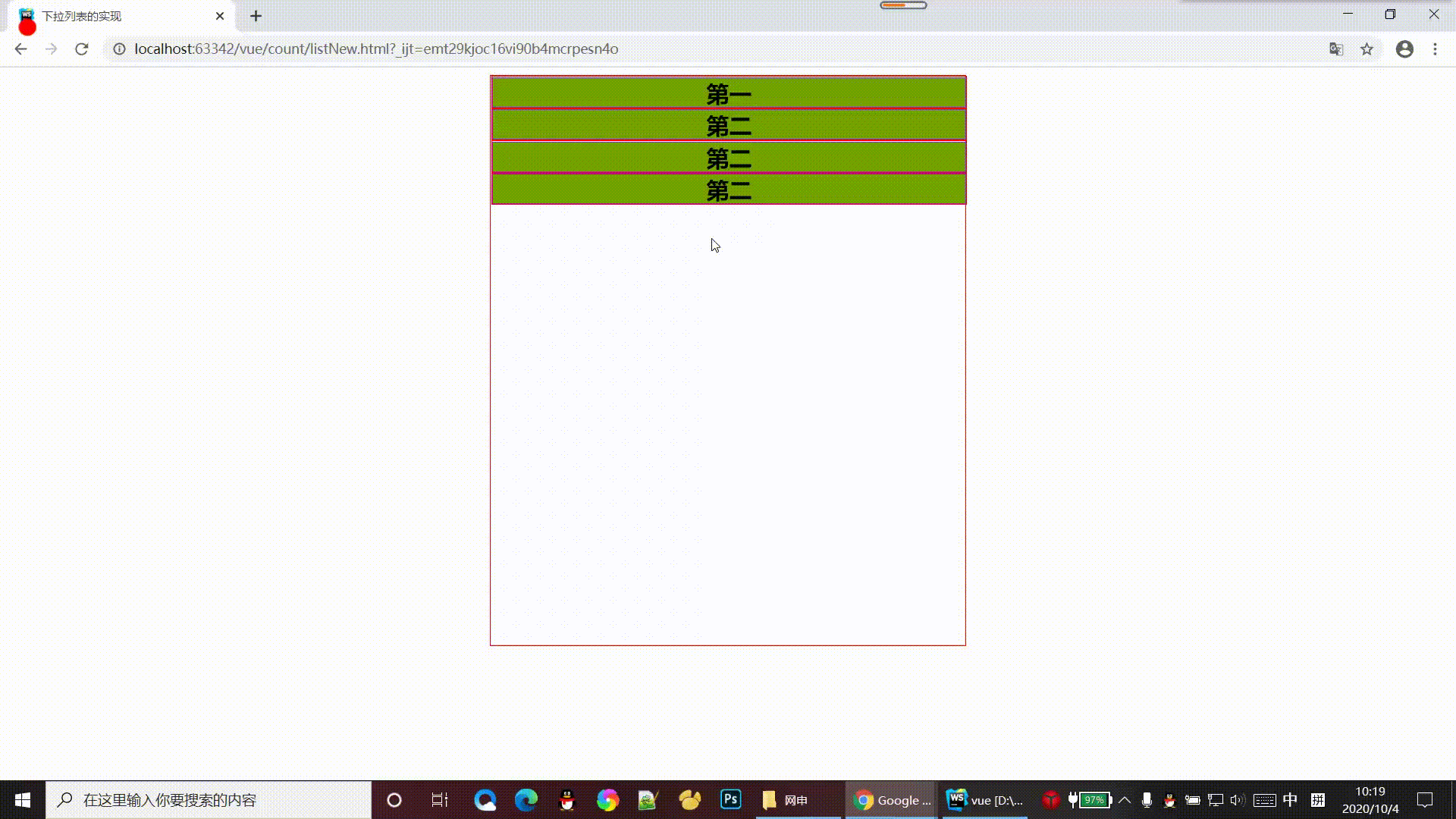This screenshot has height=819, width=1456.
Task: Open a new browser tab
Action: [256, 16]
